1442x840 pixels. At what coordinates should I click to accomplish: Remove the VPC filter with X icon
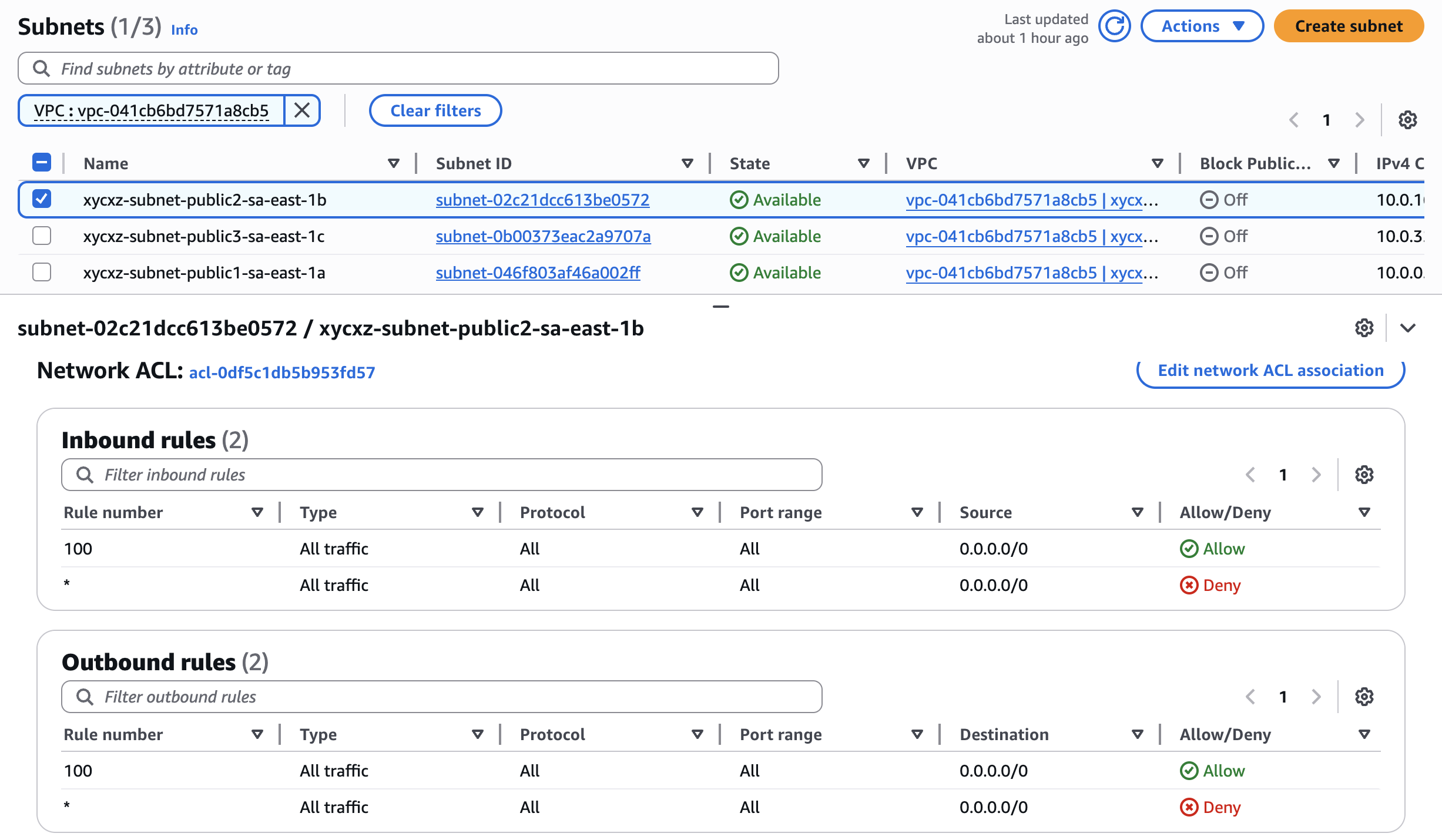point(302,110)
